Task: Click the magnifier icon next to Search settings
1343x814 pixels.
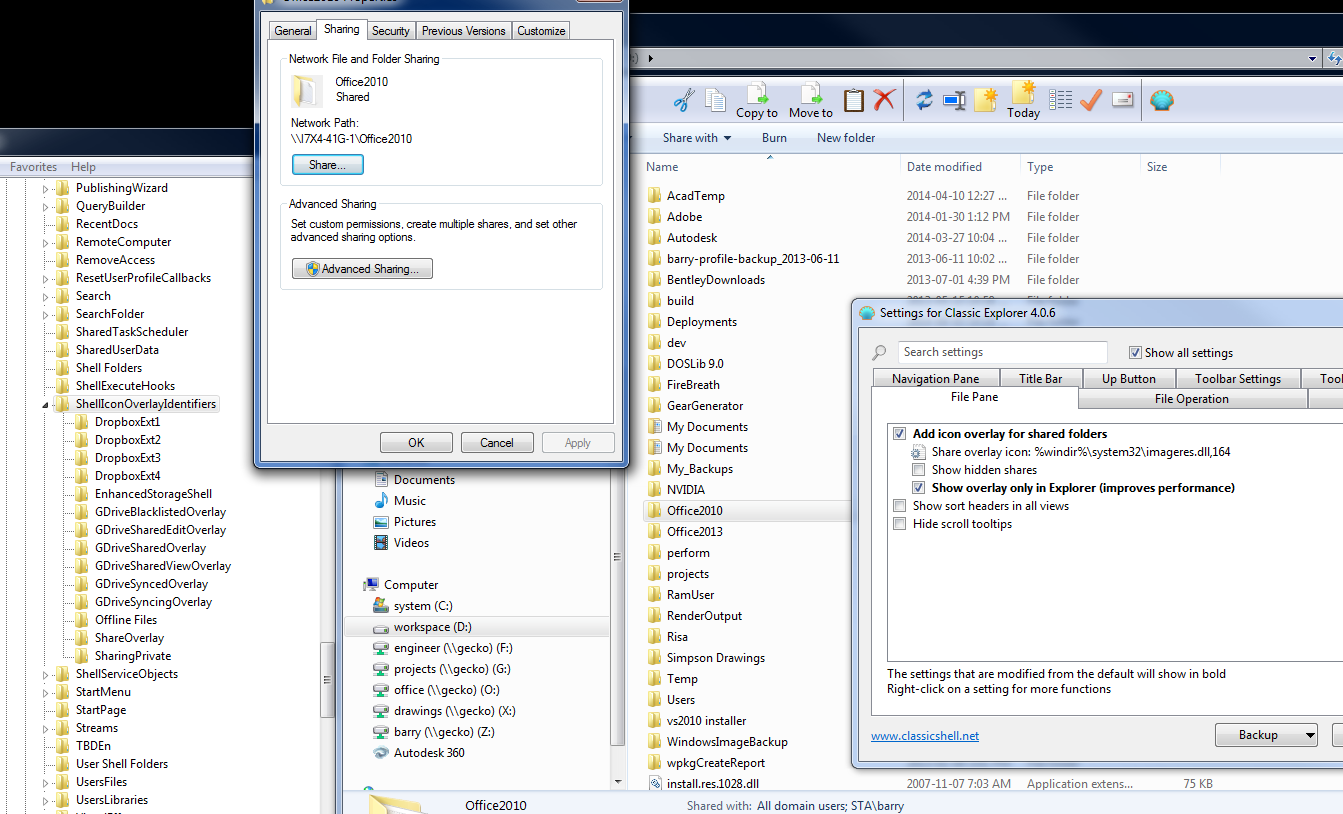Action: 880,352
